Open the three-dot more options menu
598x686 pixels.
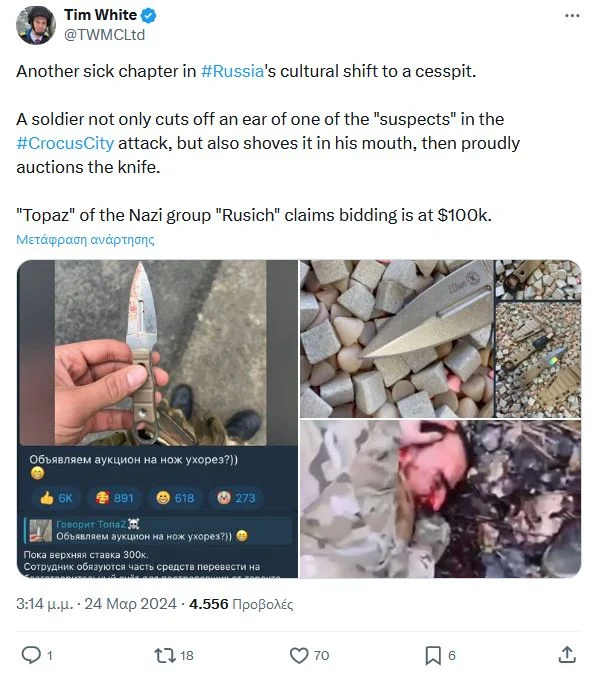(572, 16)
